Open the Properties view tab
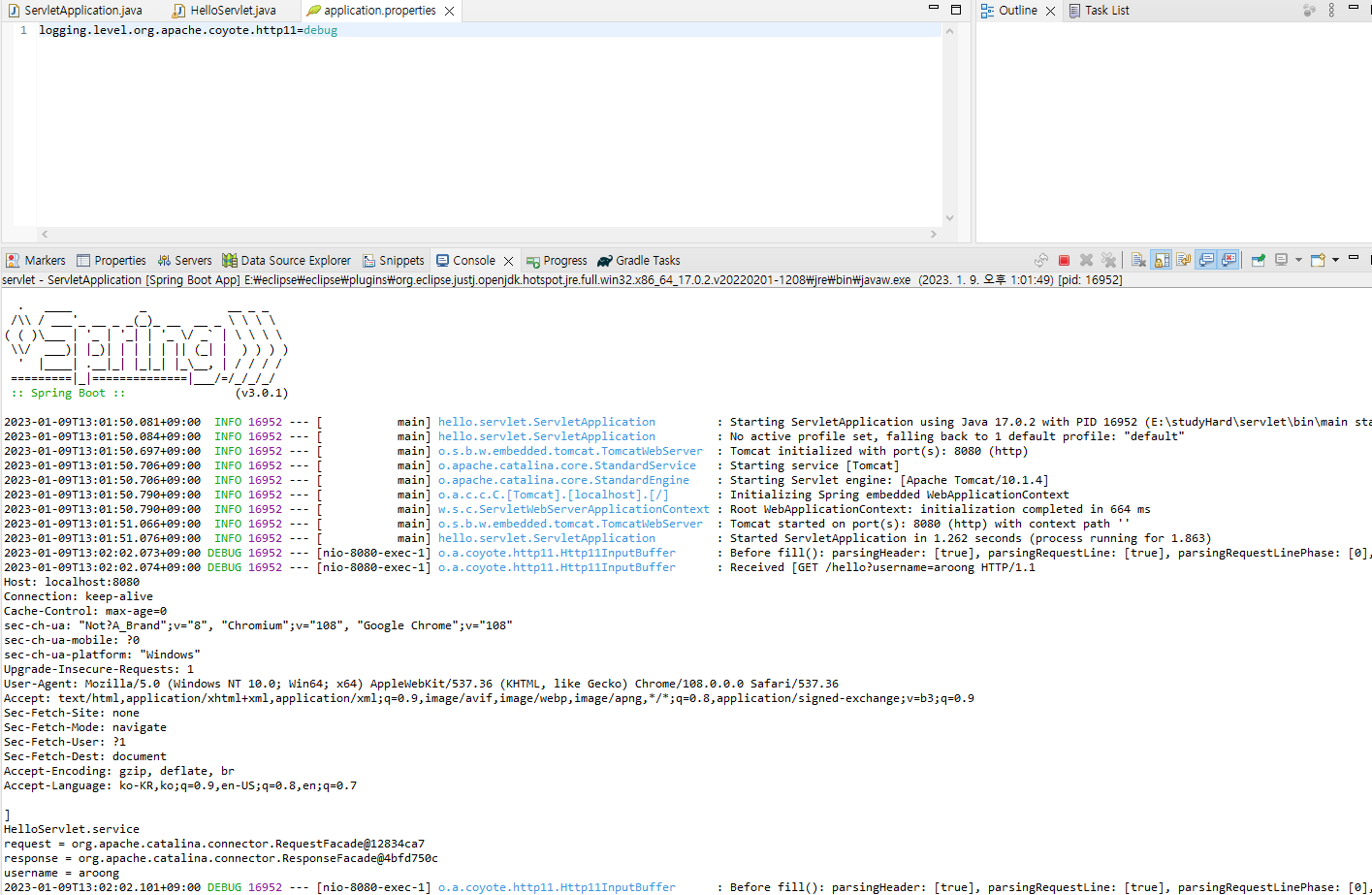This screenshot has height=895, width=1372. coord(112,261)
